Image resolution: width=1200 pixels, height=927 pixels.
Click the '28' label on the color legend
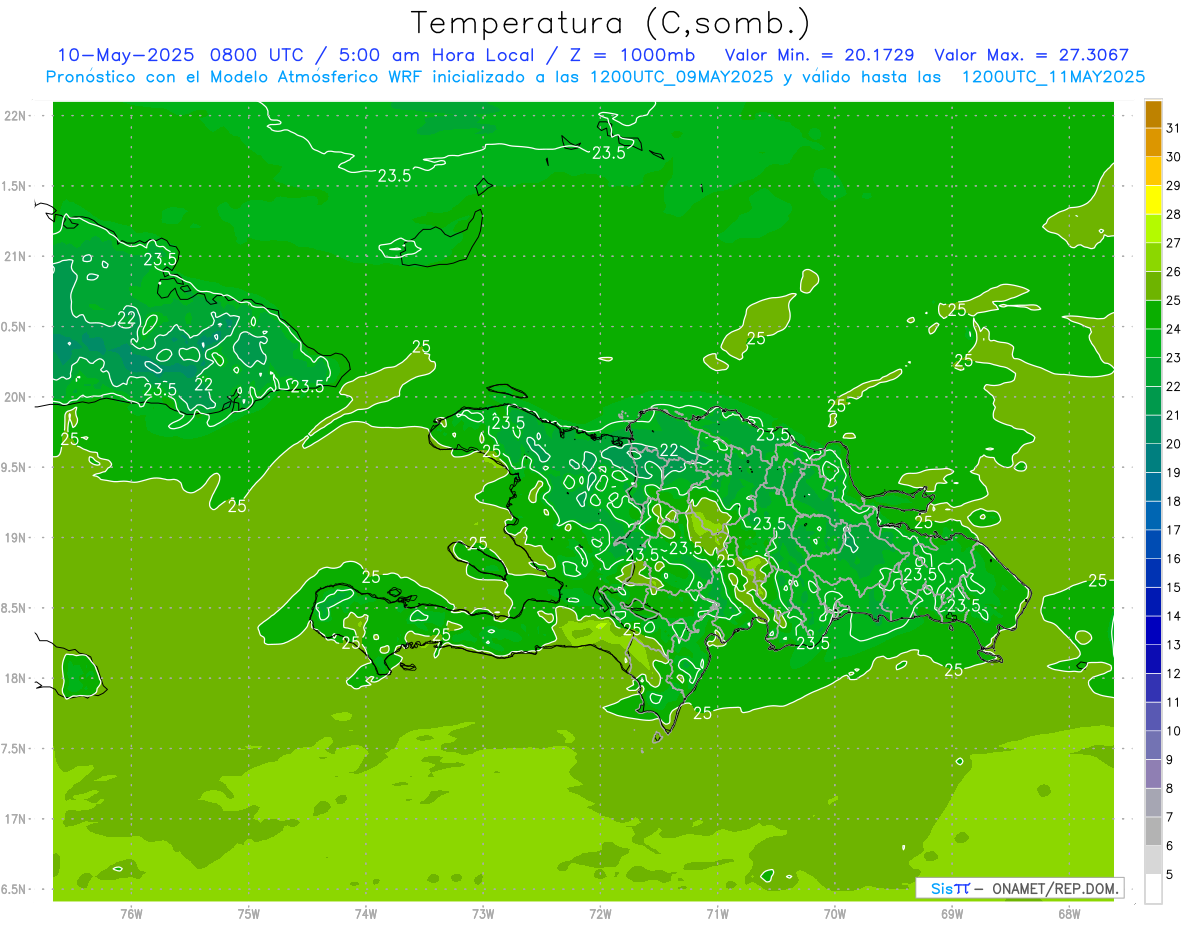pos(1174,214)
